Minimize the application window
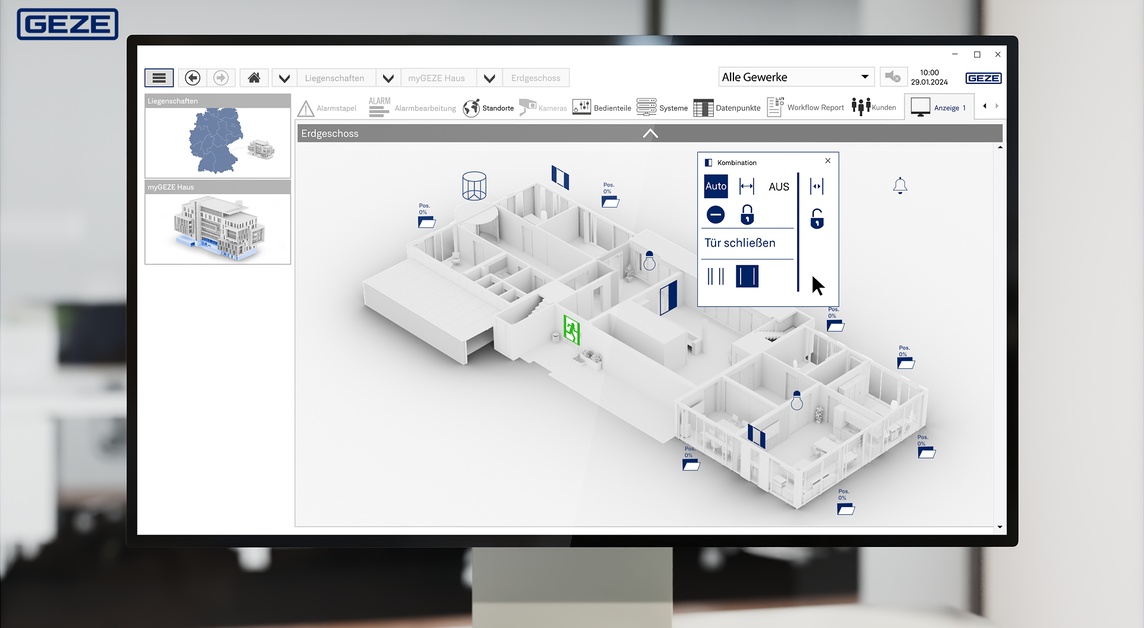This screenshot has width=1144, height=628. click(x=955, y=54)
